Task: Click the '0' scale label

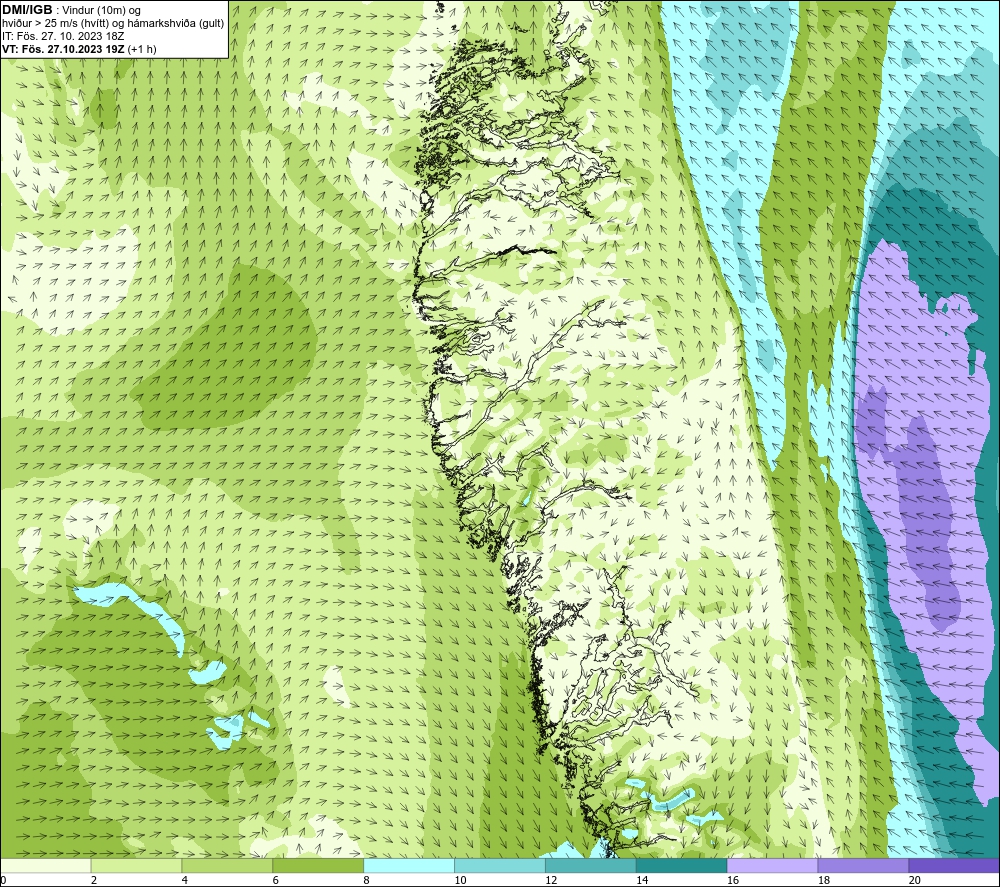Action: tap(3, 881)
